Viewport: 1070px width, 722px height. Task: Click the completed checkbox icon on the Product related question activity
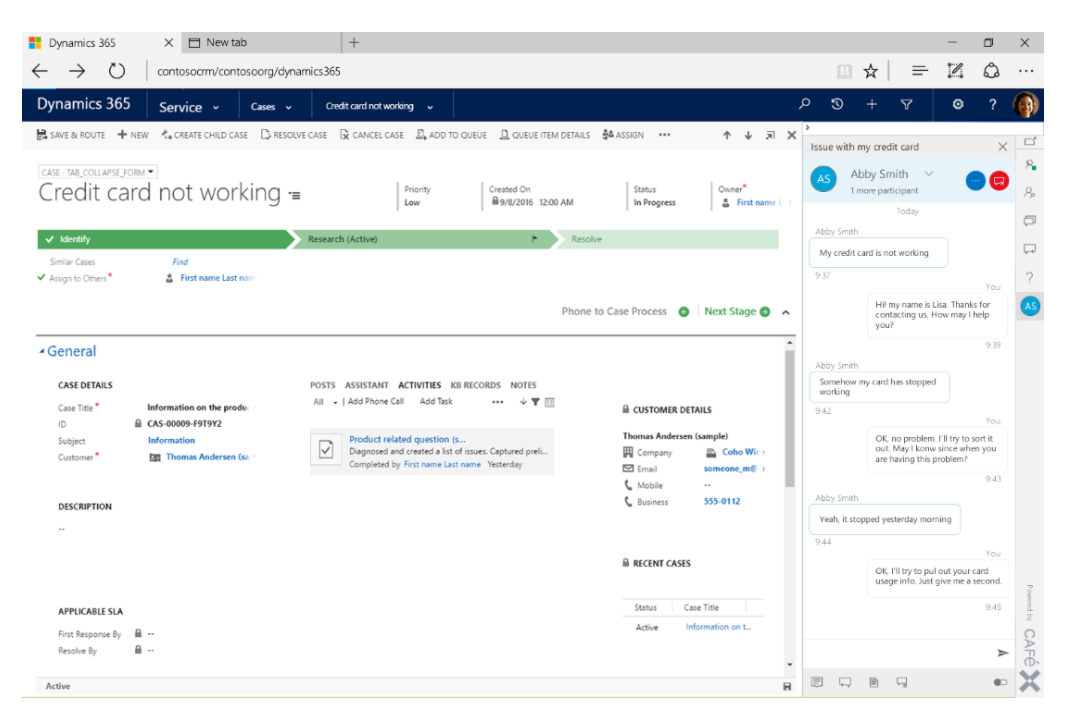(x=326, y=450)
